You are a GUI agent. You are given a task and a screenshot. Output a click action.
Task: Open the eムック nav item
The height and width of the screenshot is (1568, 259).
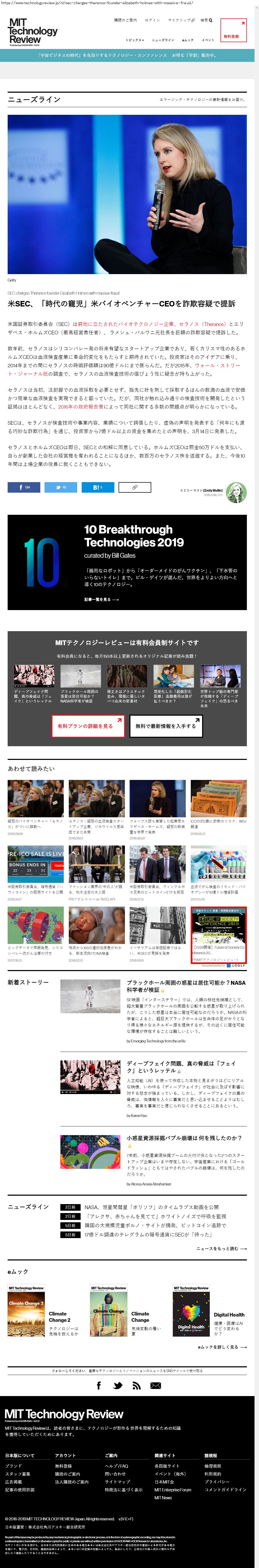(x=188, y=40)
